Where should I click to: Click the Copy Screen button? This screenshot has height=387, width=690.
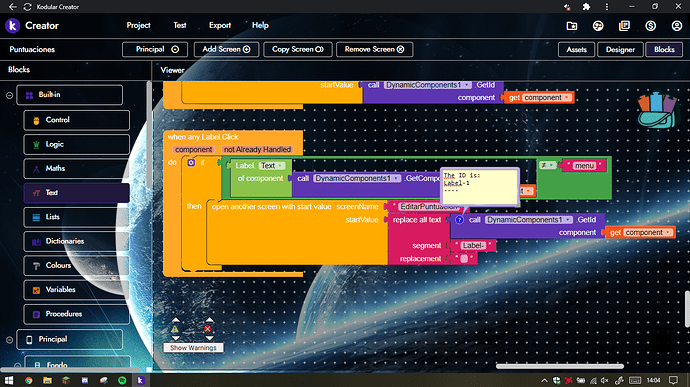coord(297,49)
